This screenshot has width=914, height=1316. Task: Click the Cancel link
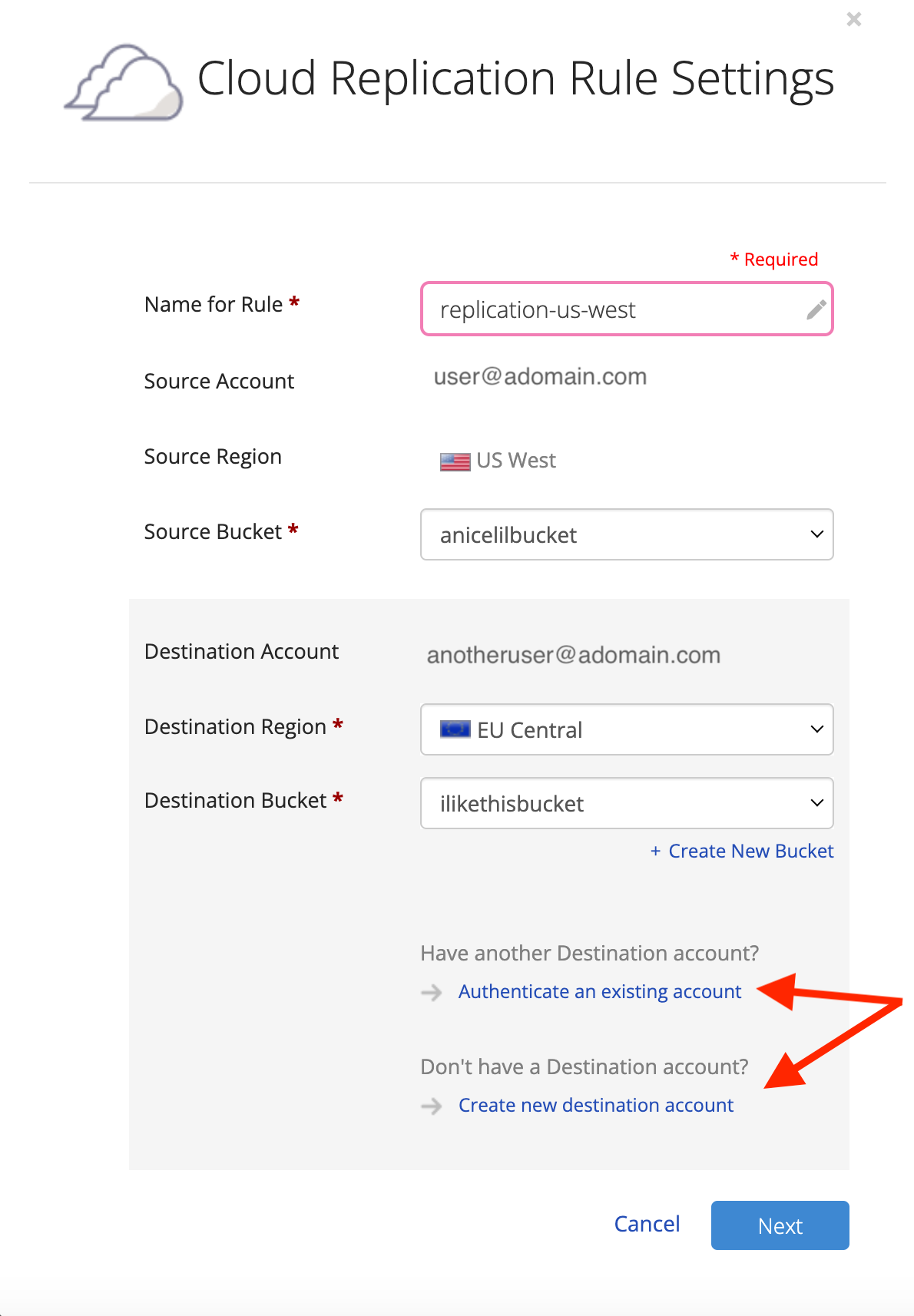click(x=647, y=1224)
